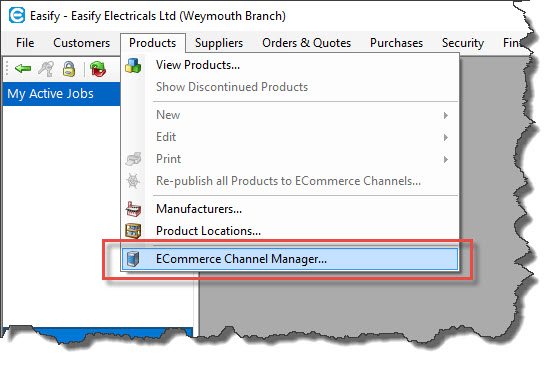Click the Easify app logo in title bar
Image resolution: width=558 pixels, height=368 pixels.
coord(17,16)
